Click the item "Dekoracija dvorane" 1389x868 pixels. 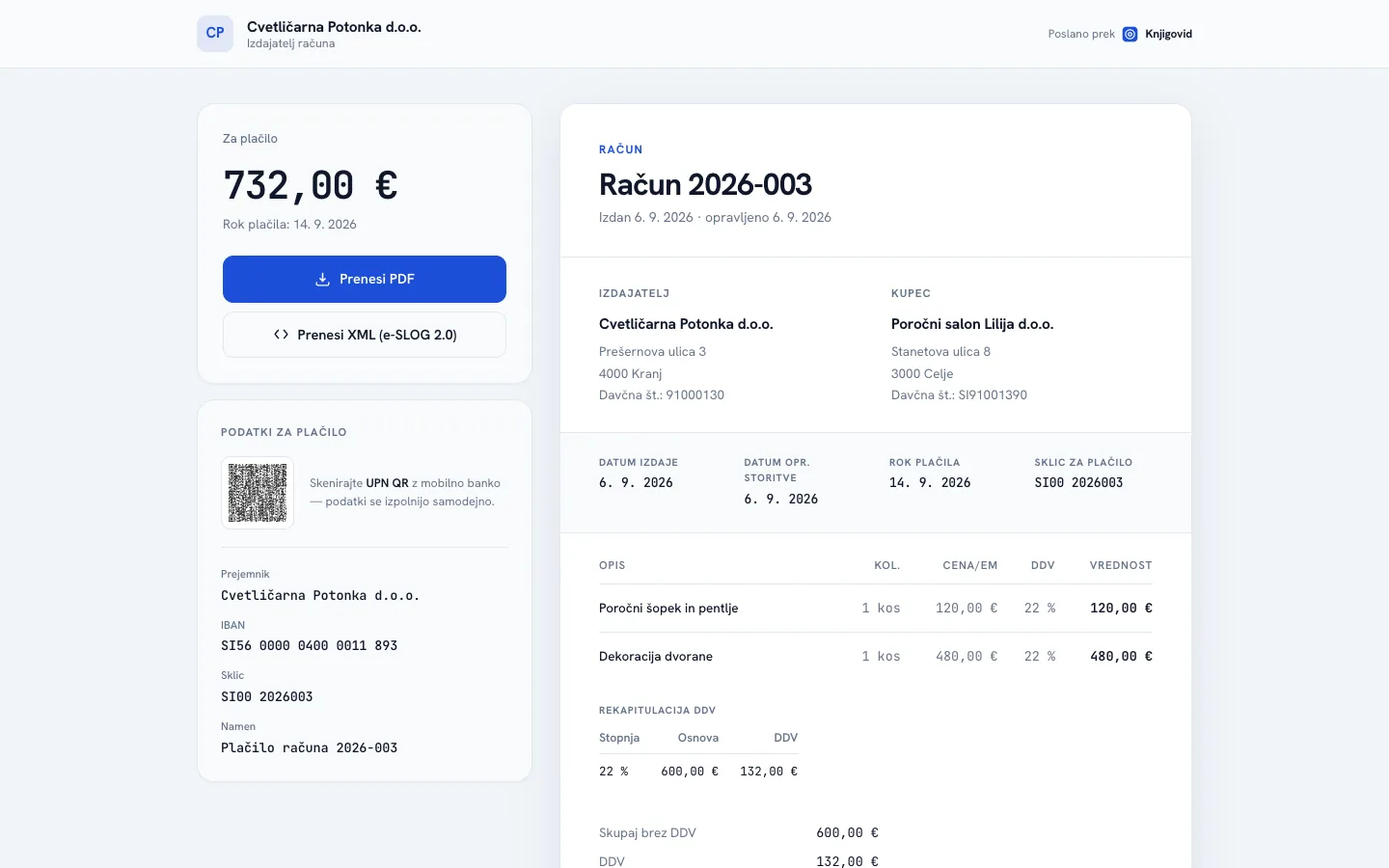pos(656,657)
